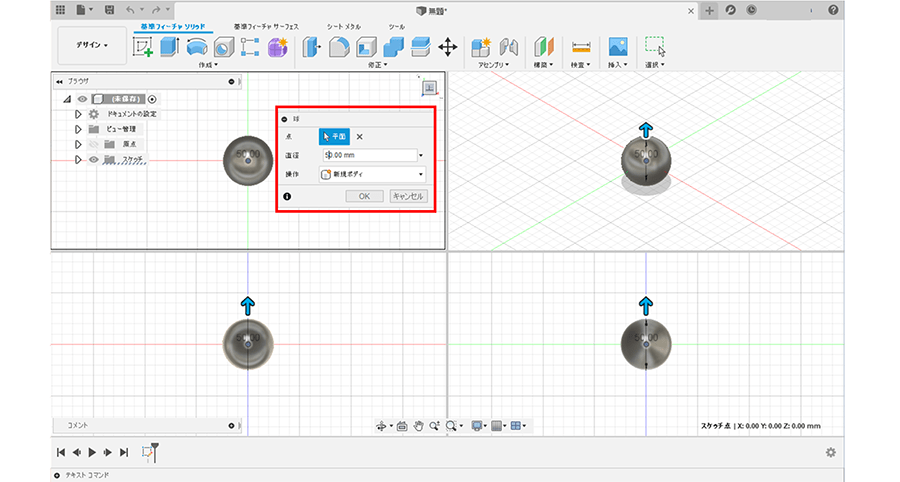Select the Pan hand tool
Viewport: 900px width, 482px height.
click(418, 425)
